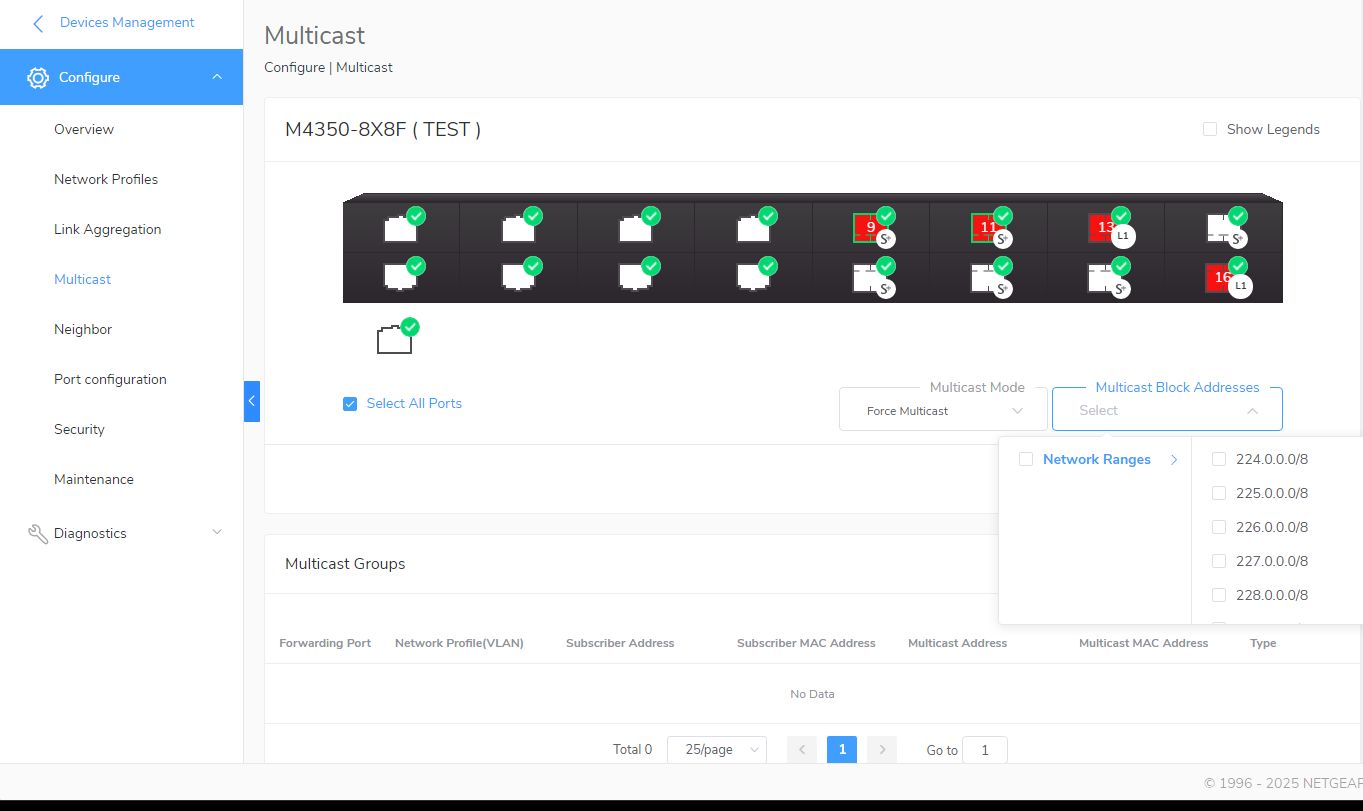Image resolution: width=1363 pixels, height=811 pixels.
Task: Check the 227.0.0.0/8 address block
Action: 1219,561
